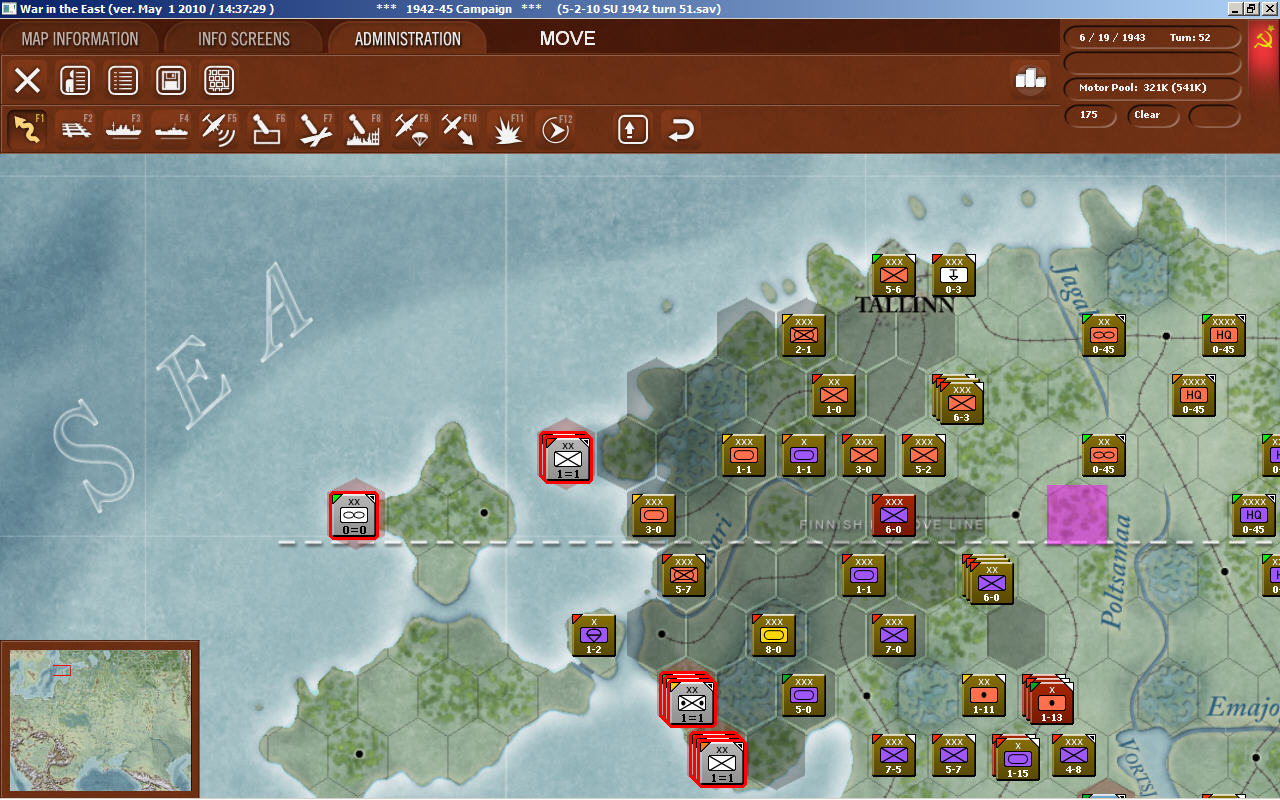Open the grid-pattern hotkeys icon
The width and height of the screenshot is (1280, 800).
[219, 81]
